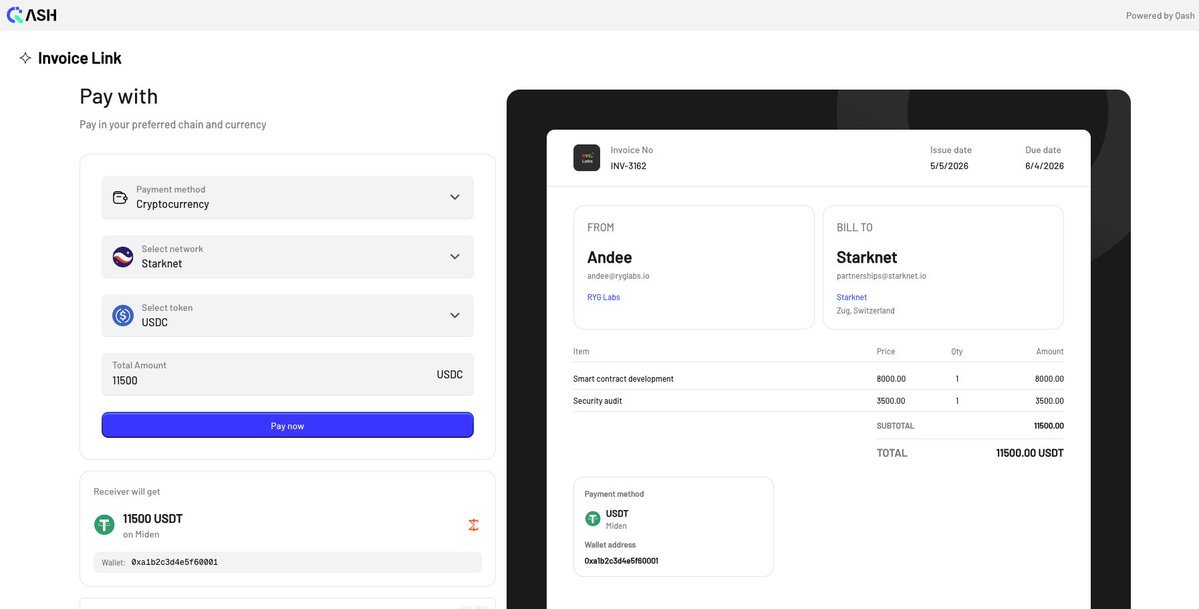Image resolution: width=1199 pixels, height=609 pixels.
Task: Click the 11500 USDT receiver amount
Action: (153, 519)
